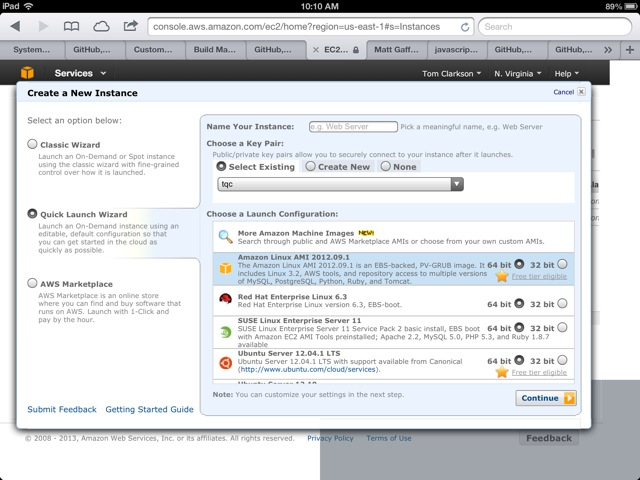Image resolution: width=640 pixels, height=480 pixels.
Task: Select the Quick Launch Wizard option
Action: pos(32,213)
